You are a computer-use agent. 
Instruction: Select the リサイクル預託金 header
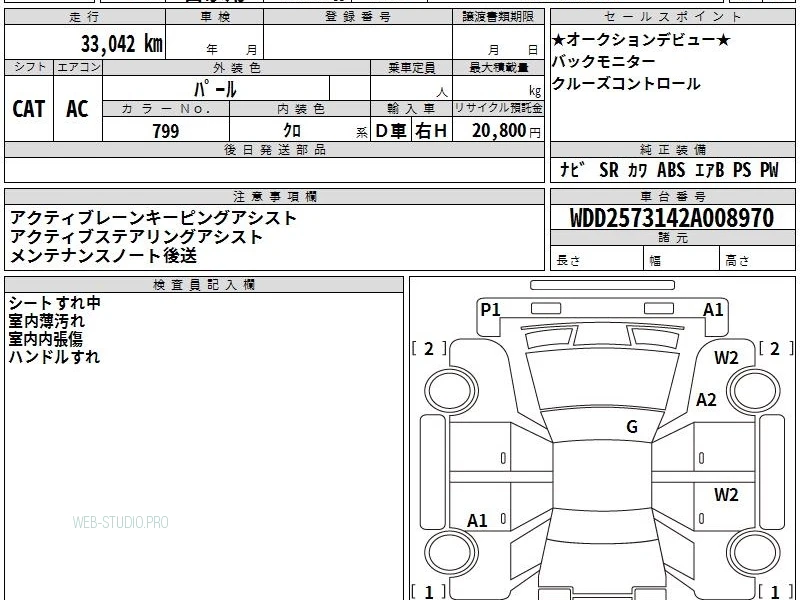[498, 108]
